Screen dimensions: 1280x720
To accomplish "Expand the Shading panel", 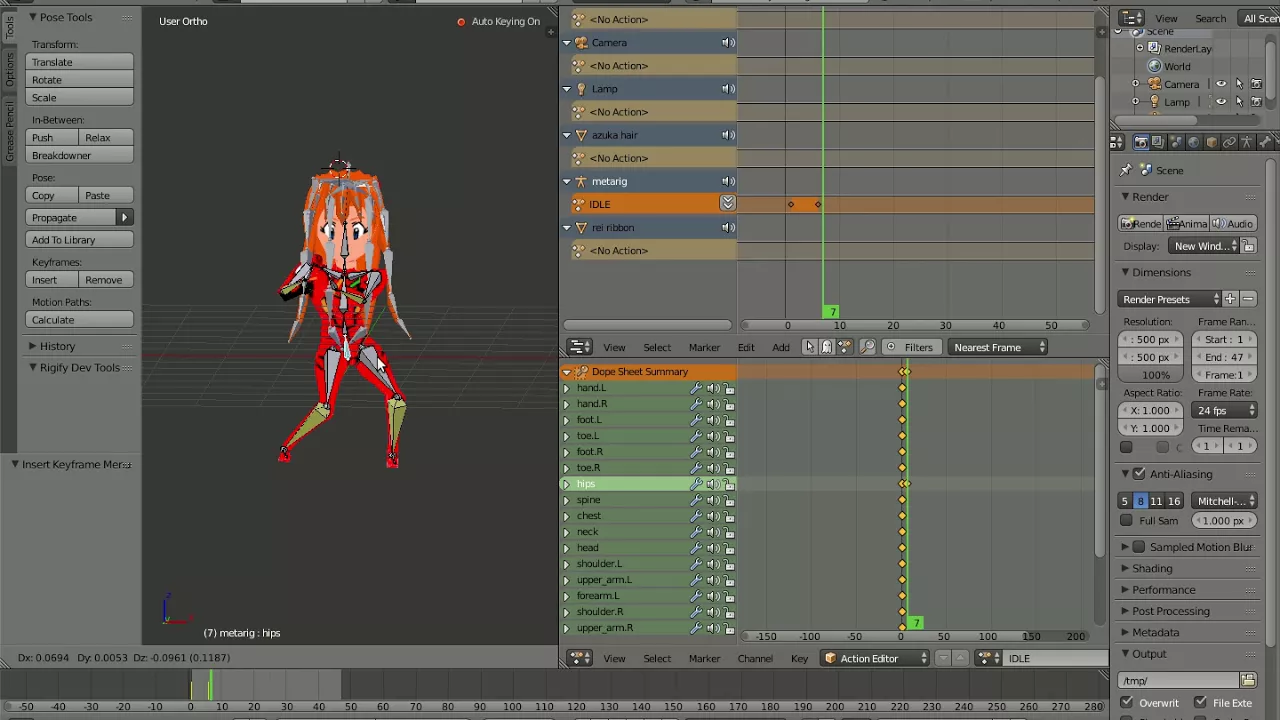I will [x=1152, y=568].
